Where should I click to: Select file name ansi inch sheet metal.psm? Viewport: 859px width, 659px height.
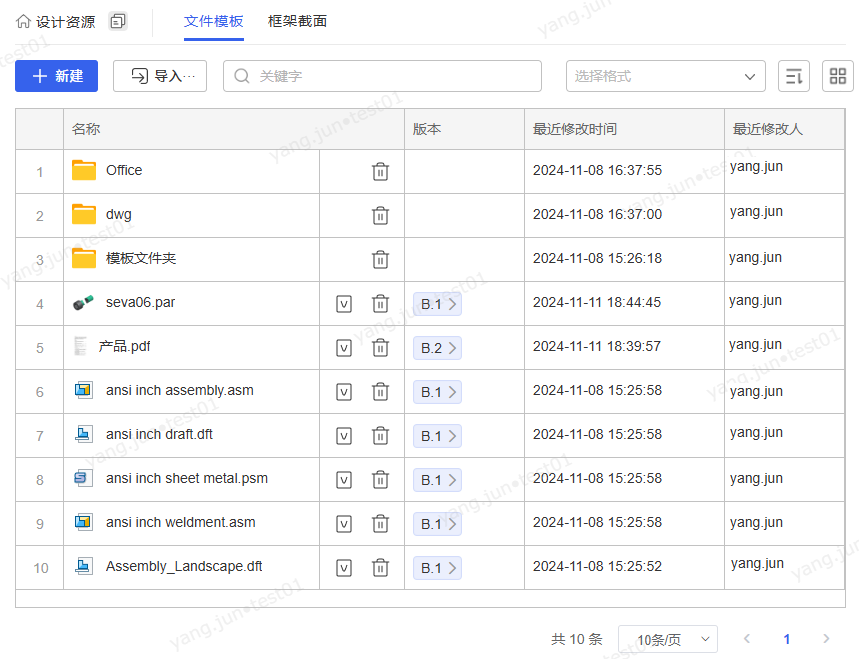187,478
